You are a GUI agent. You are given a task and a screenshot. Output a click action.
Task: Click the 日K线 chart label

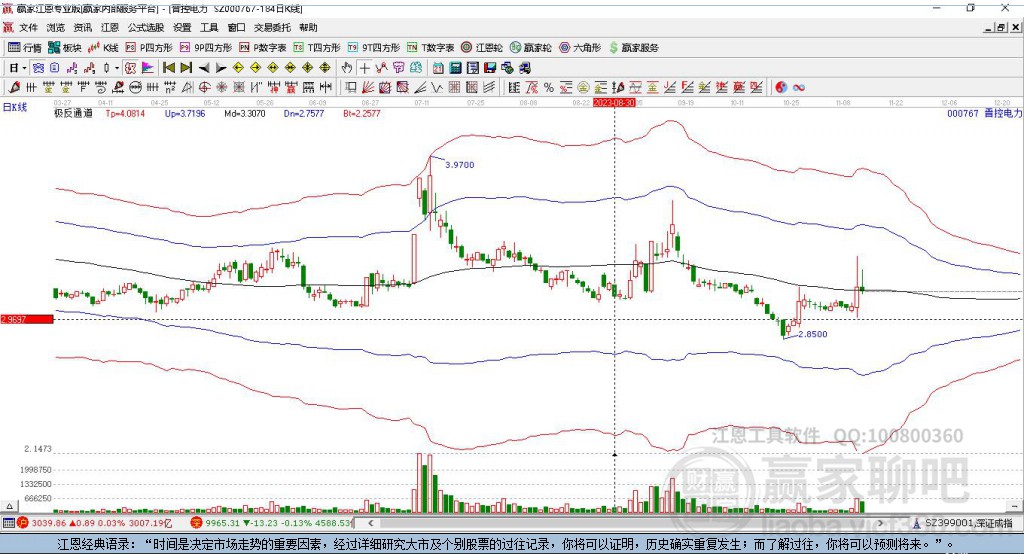coord(15,107)
